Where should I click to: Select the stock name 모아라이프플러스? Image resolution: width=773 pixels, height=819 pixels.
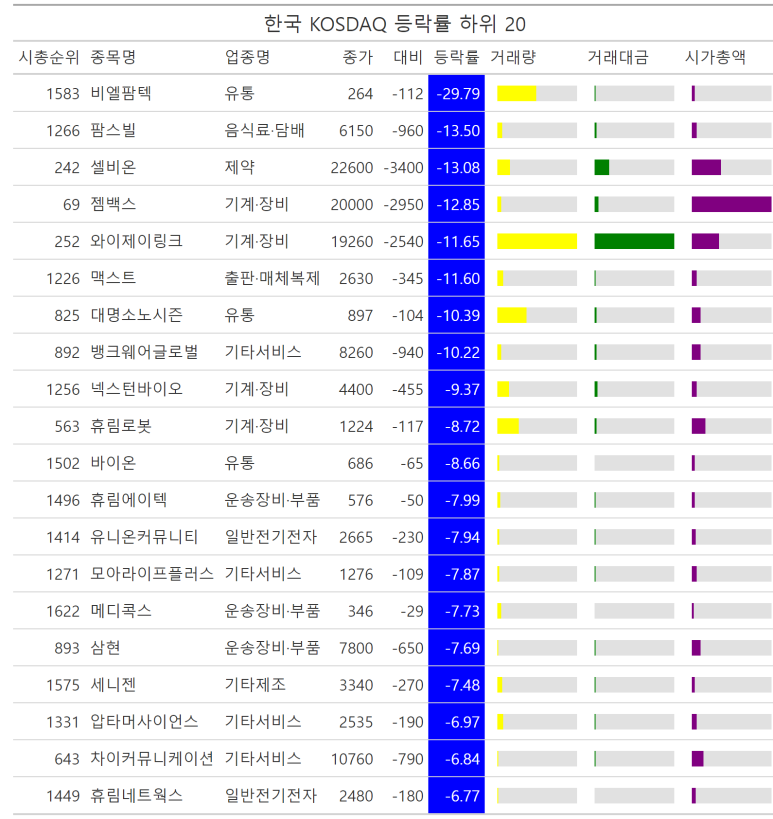152,574
